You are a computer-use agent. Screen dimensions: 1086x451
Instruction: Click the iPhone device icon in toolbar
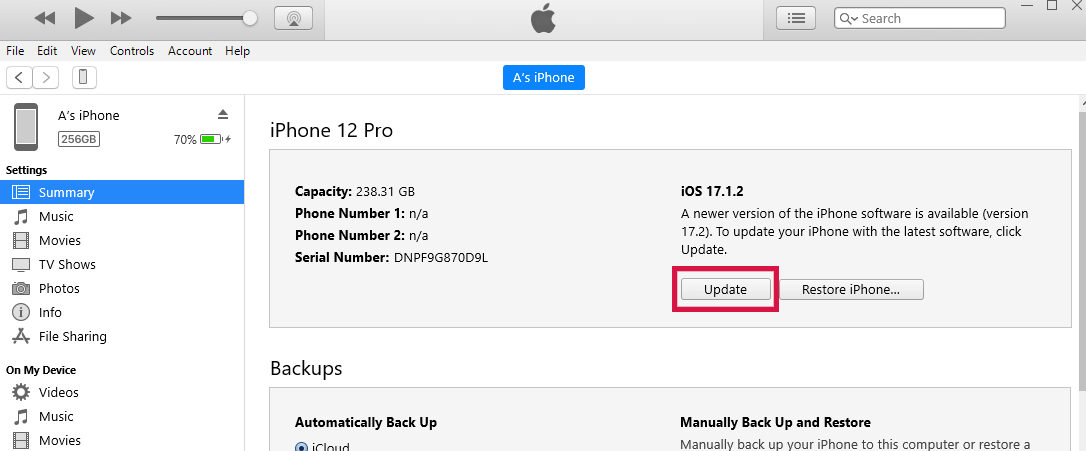84,77
